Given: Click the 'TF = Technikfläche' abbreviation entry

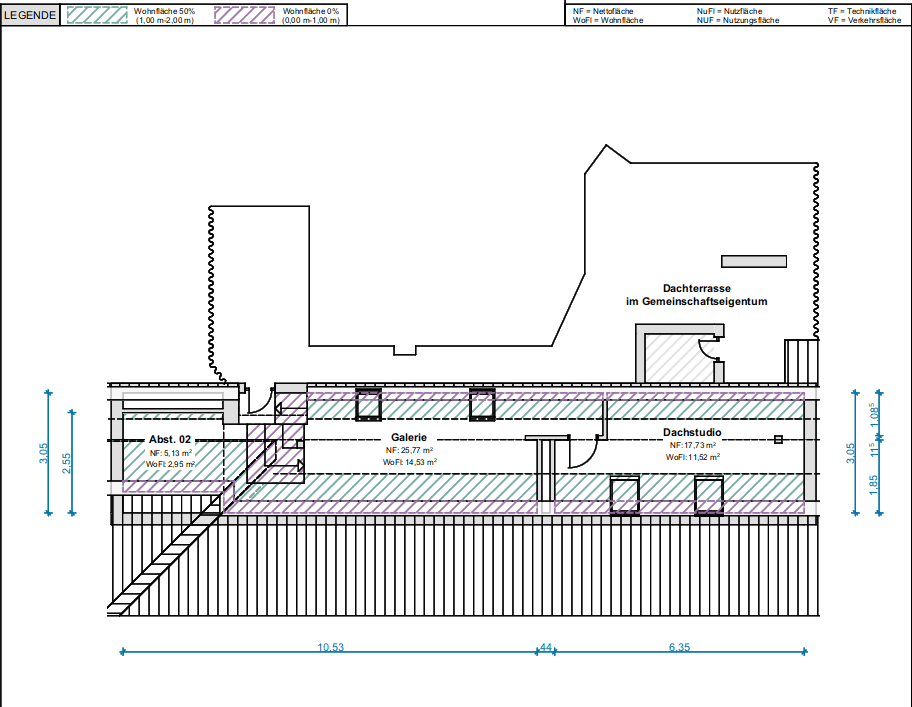Looking at the screenshot, I should coord(862,11).
